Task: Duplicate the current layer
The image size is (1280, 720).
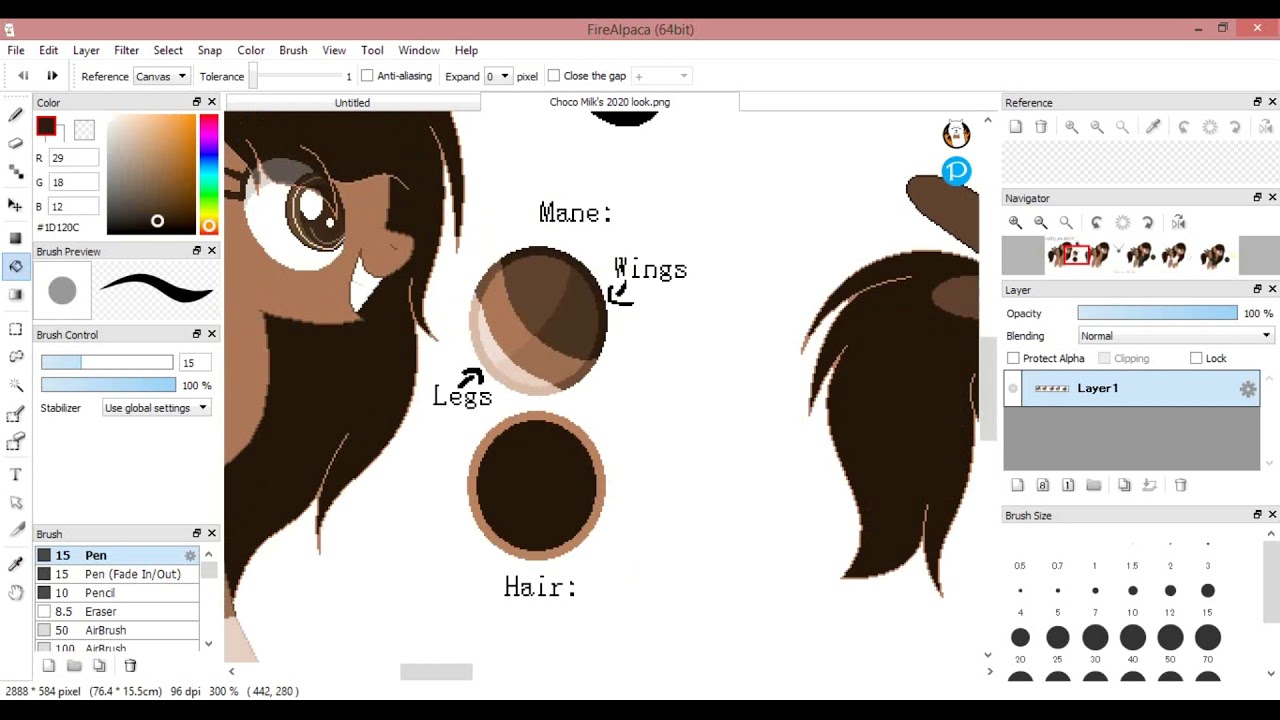Action: pyautogui.click(x=1124, y=485)
